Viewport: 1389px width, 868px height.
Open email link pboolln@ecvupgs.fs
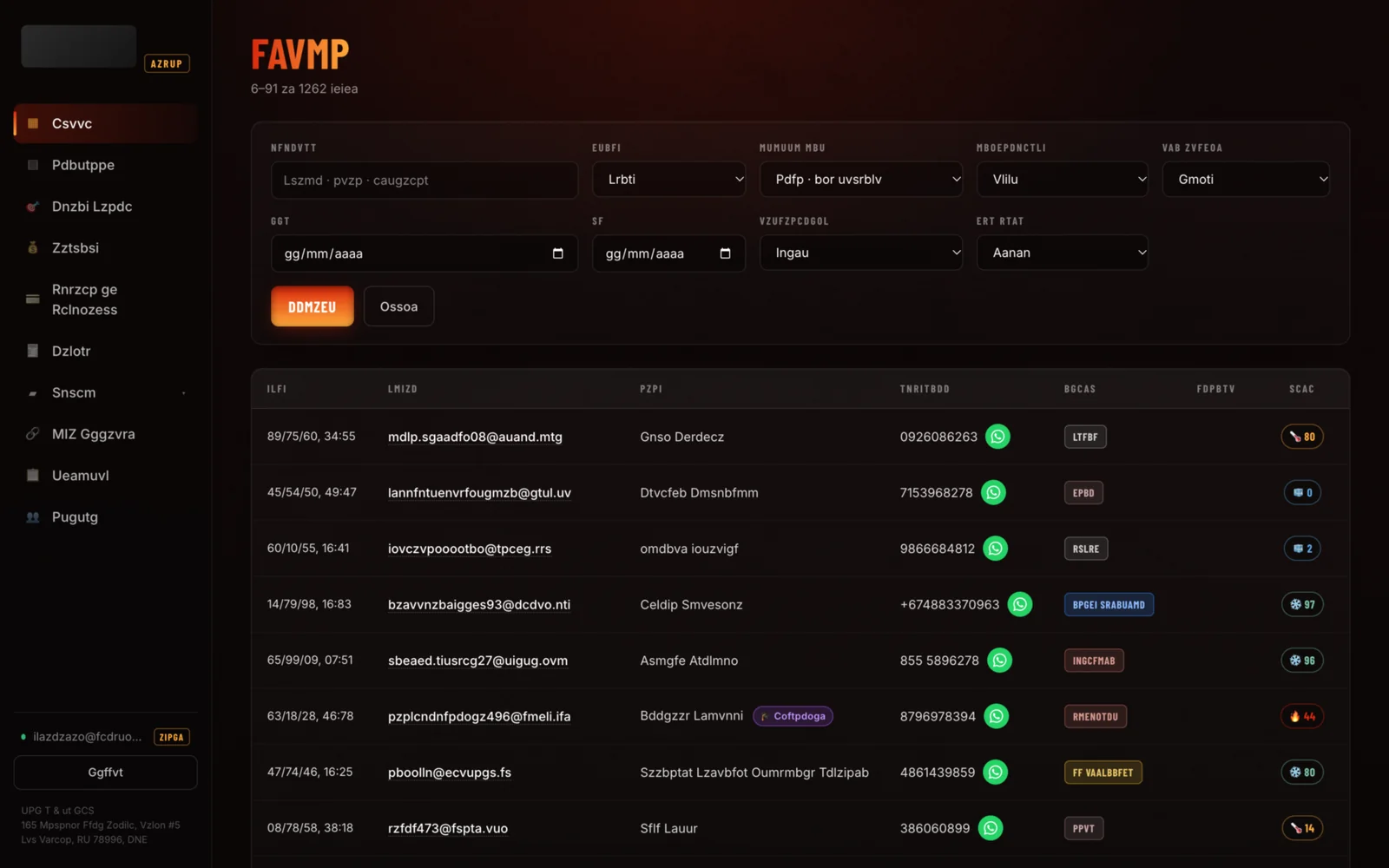click(x=450, y=773)
